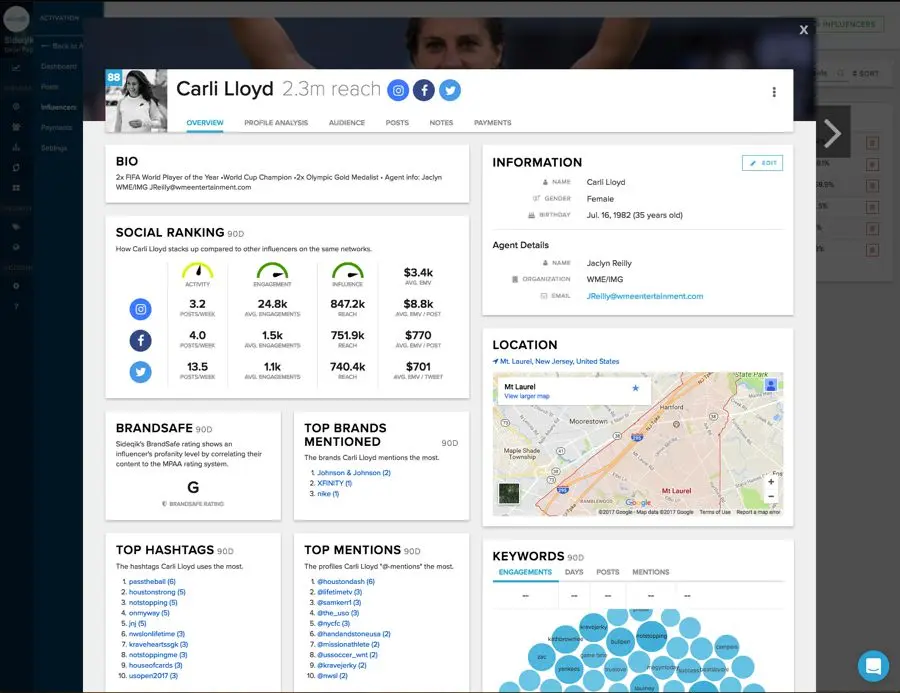
Task: Click the Edit button in the Information panel
Action: click(x=762, y=161)
